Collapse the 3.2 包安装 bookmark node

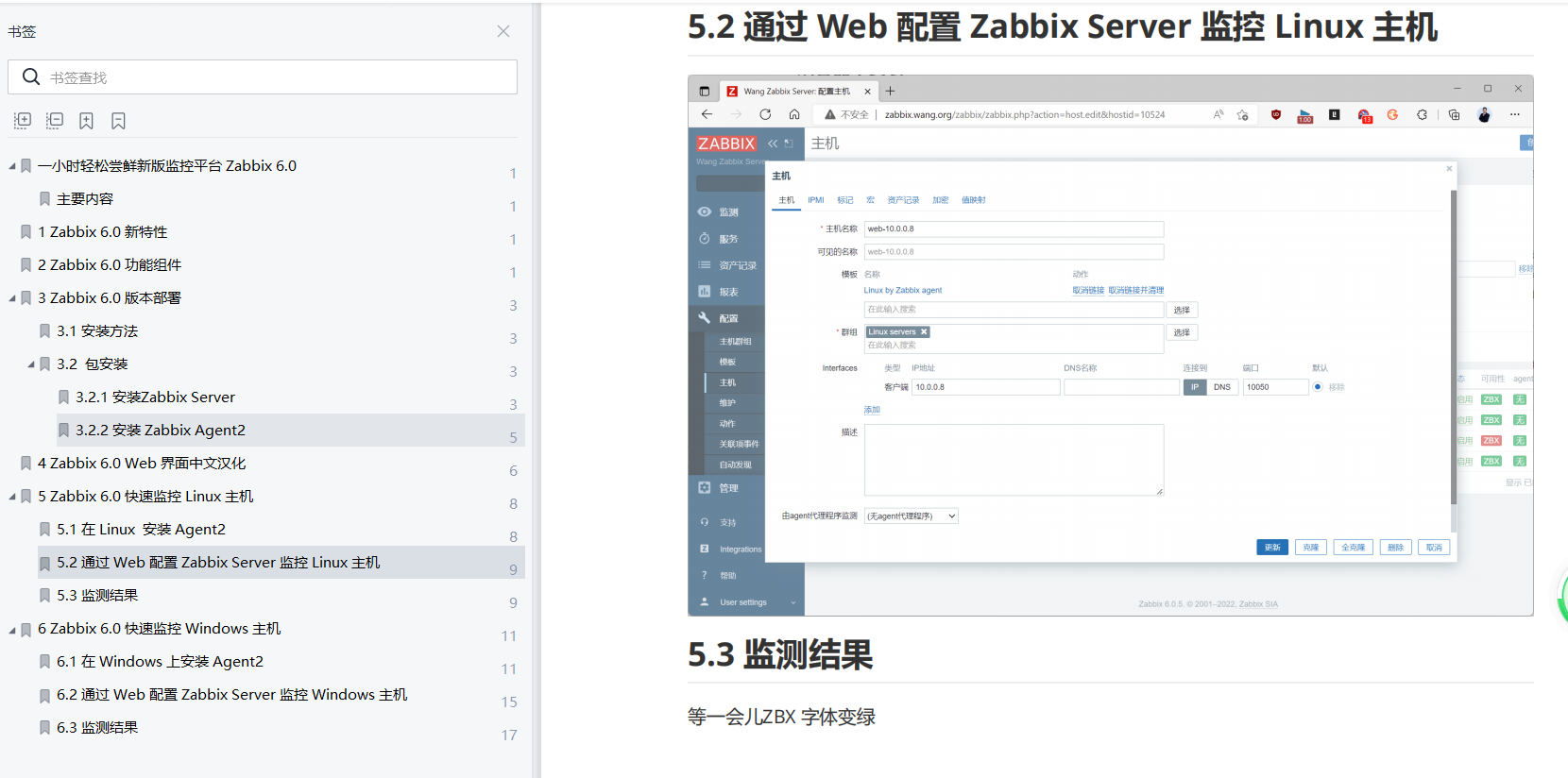[31, 364]
